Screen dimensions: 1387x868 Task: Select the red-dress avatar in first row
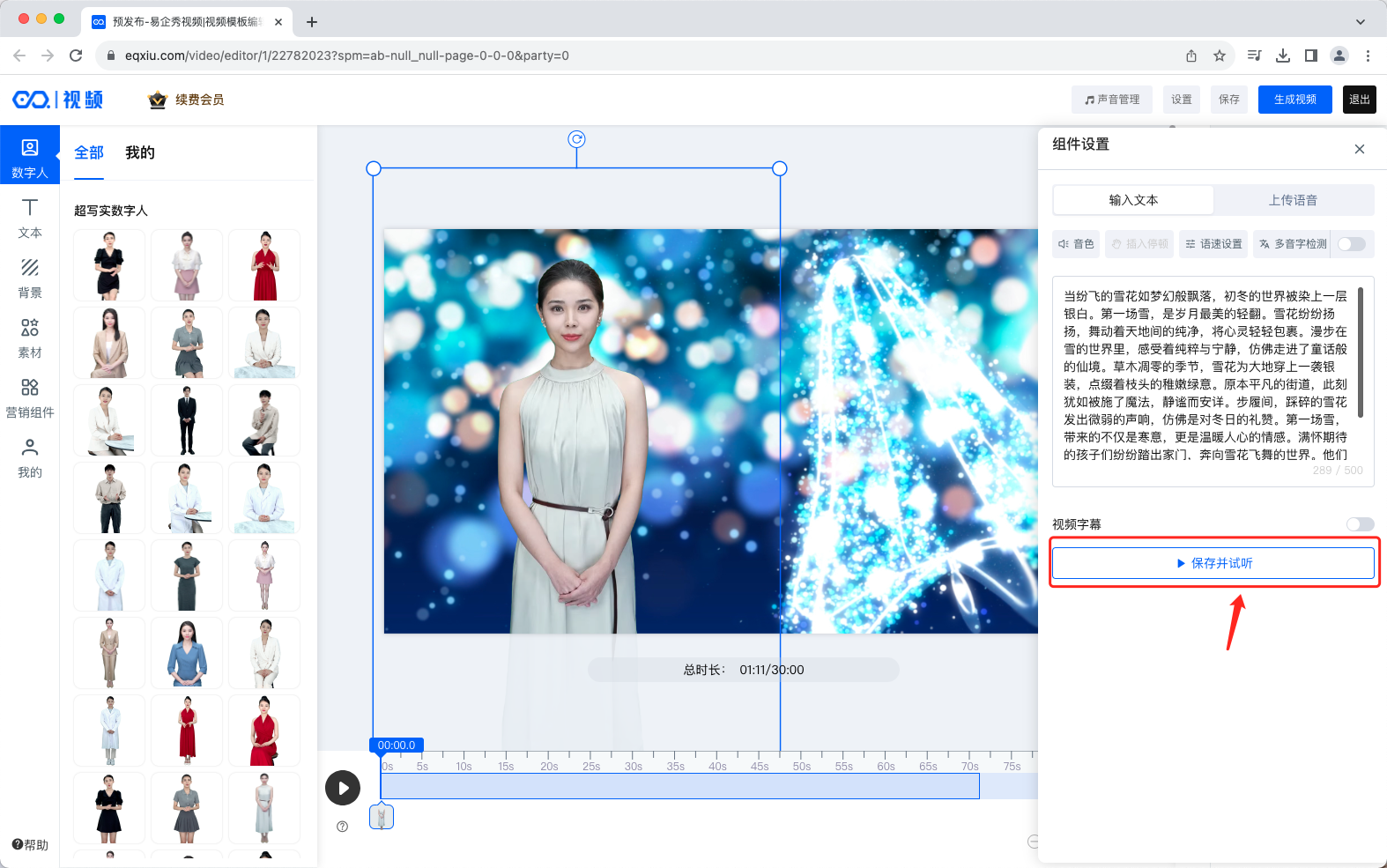[264, 265]
